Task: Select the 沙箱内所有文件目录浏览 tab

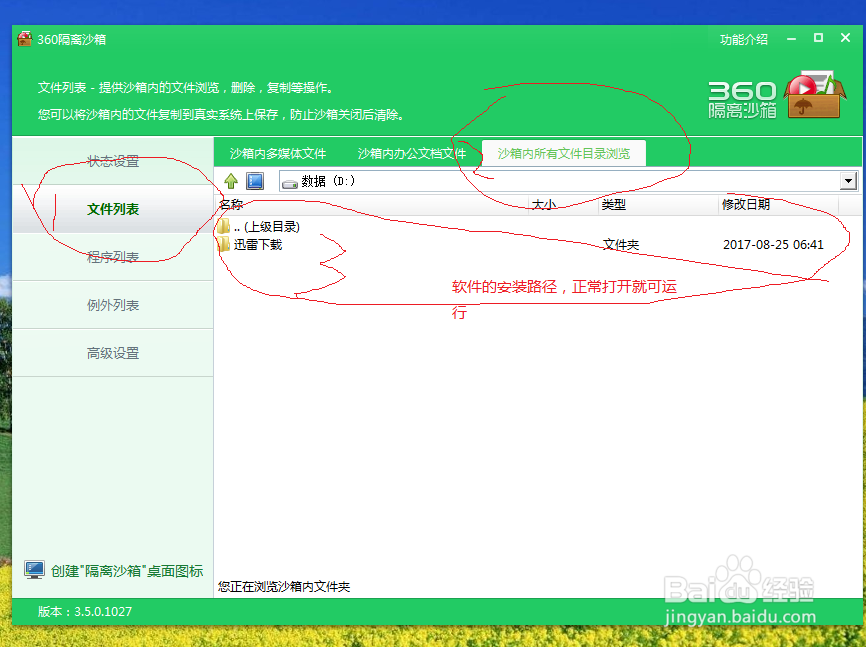Action: click(564, 153)
